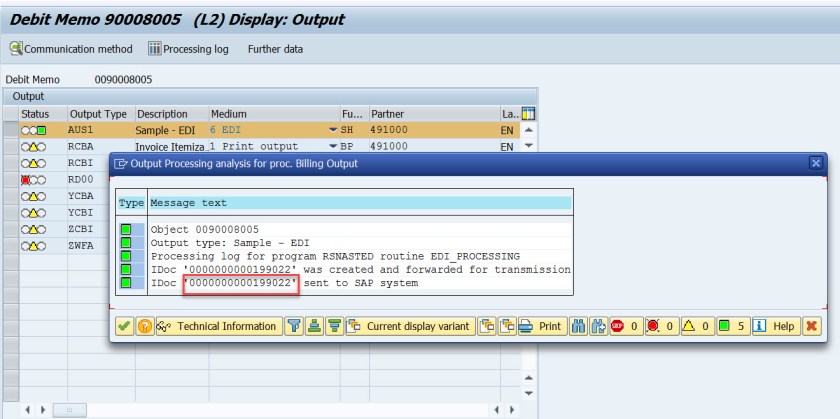Open Medium dropdown for AUS1 row
840x419 pixels.
tap(333, 130)
